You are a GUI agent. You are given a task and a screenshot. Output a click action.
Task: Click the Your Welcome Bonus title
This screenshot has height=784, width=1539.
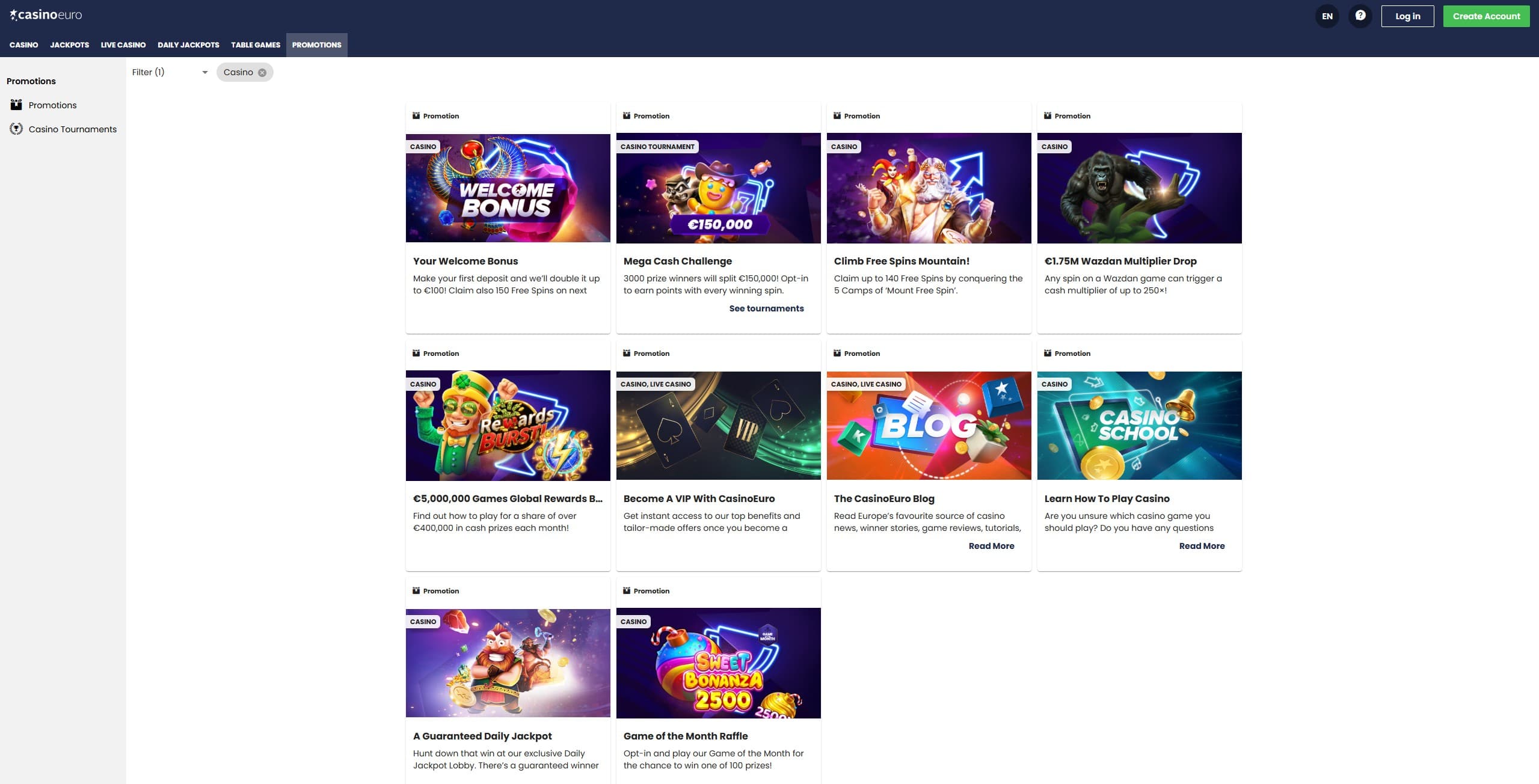[465, 261]
